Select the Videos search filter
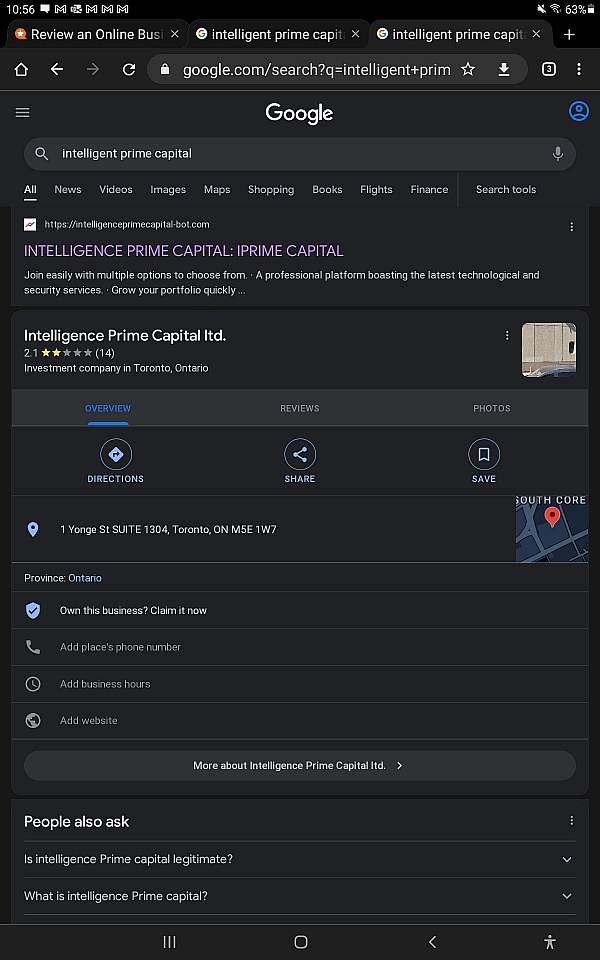Image resolution: width=600 pixels, height=960 pixels. [116, 190]
